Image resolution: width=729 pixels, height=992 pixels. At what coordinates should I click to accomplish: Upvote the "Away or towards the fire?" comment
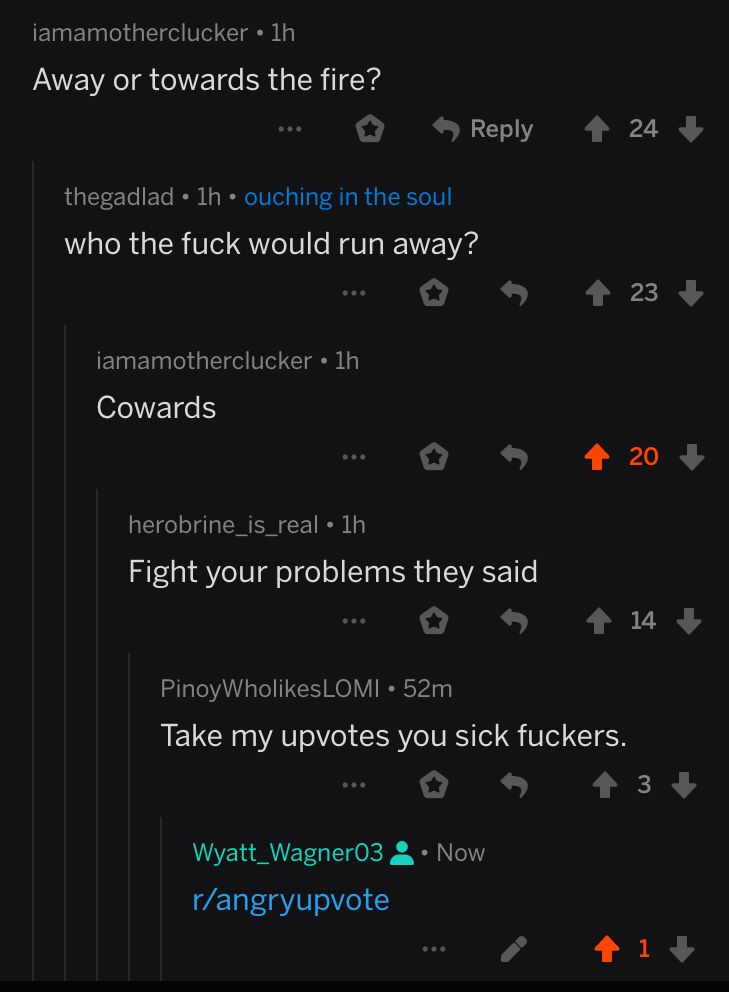coord(596,129)
